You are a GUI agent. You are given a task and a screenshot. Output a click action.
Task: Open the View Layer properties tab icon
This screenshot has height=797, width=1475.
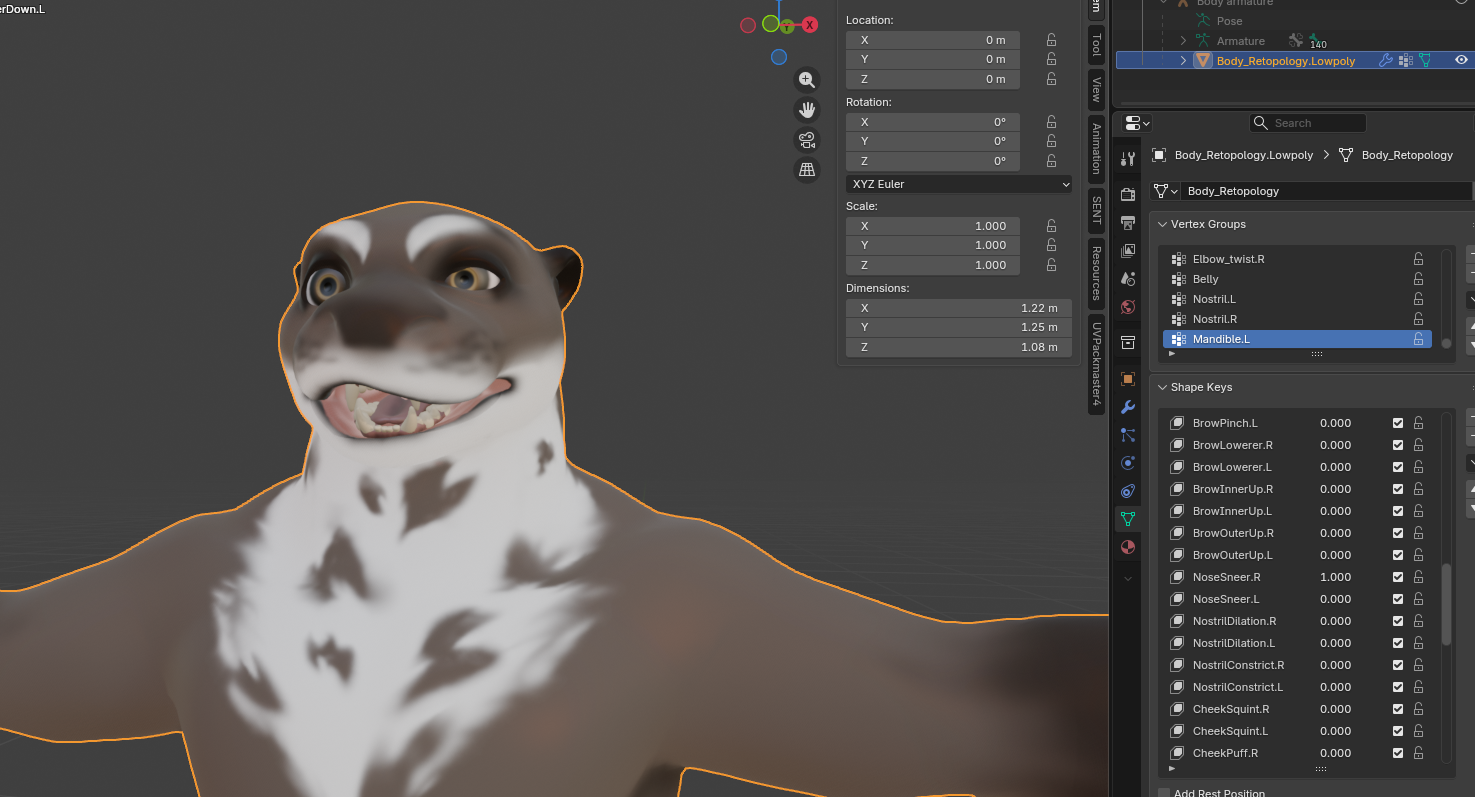click(x=1128, y=250)
